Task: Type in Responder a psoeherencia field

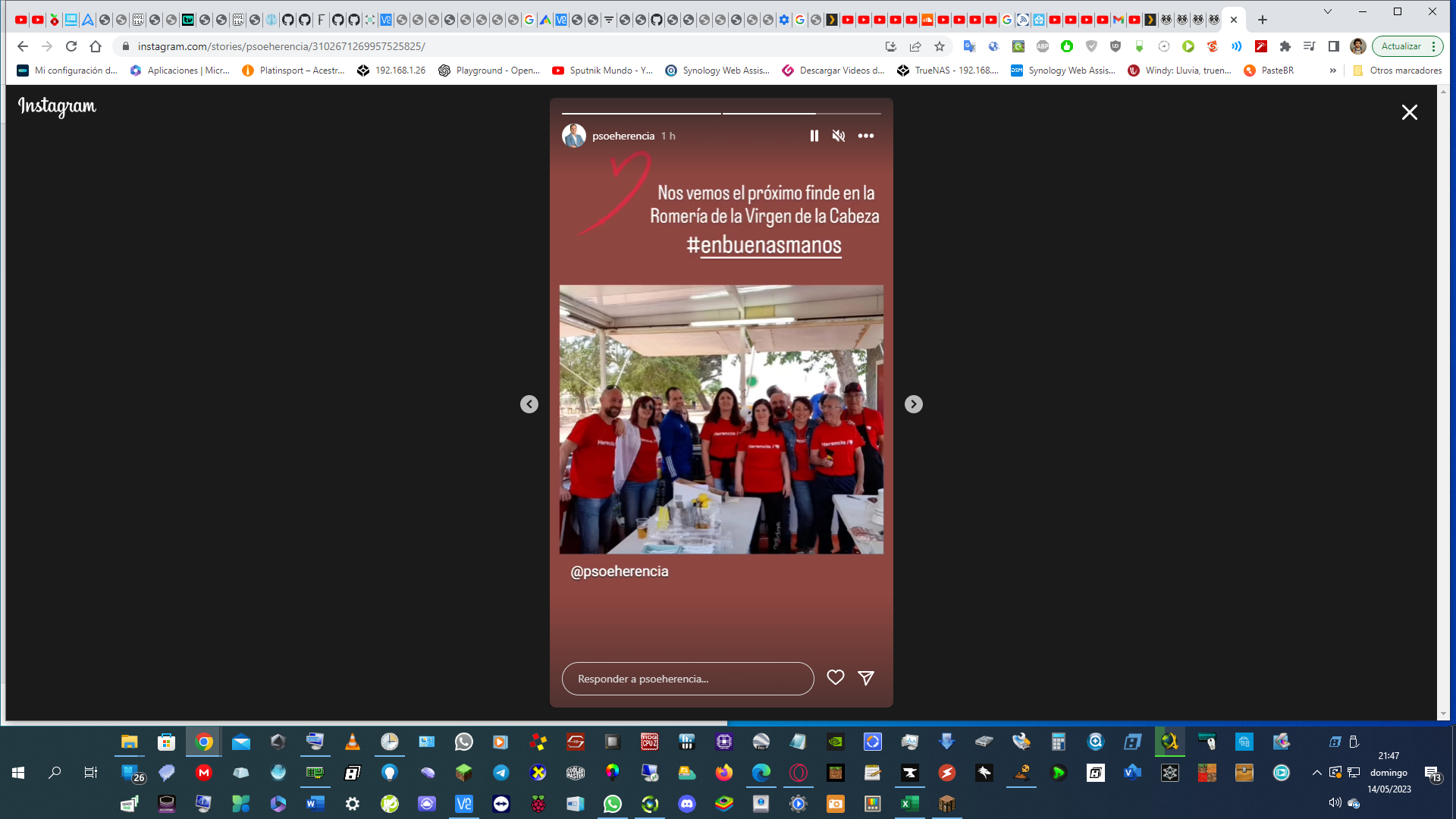Action: tap(687, 679)
